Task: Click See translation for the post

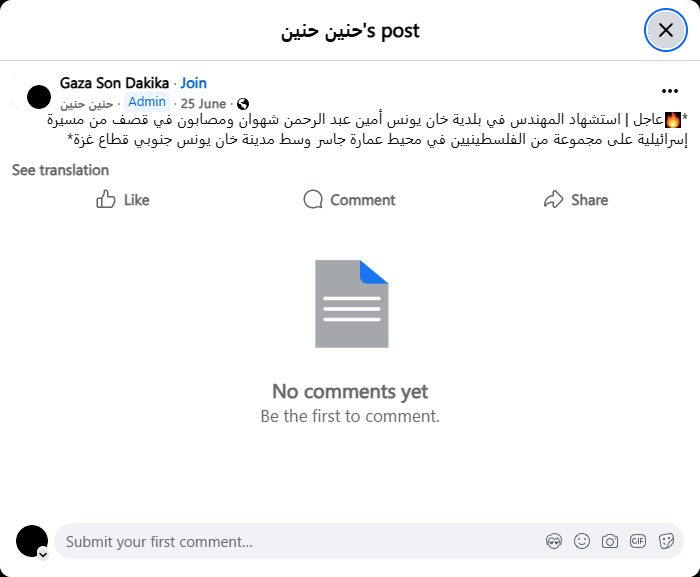Action: (60, 170)
